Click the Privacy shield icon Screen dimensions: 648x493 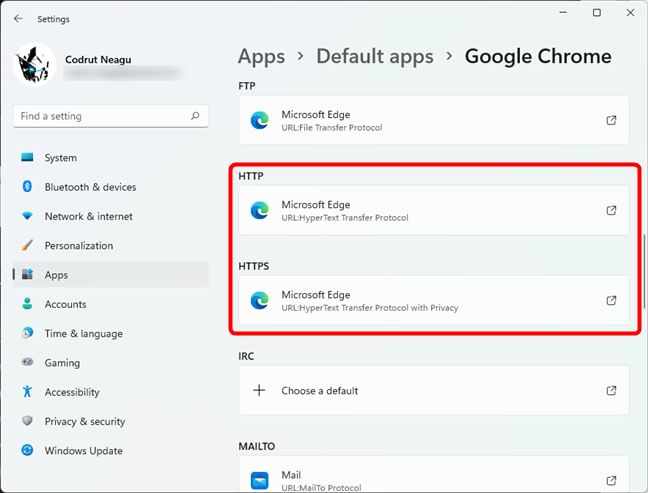(x=27, y=421)
